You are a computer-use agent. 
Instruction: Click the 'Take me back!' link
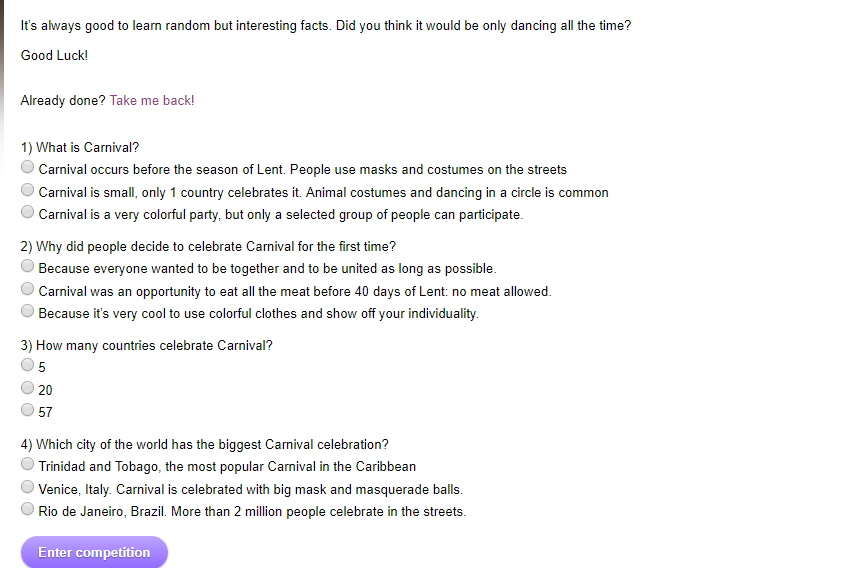point(152,100)
